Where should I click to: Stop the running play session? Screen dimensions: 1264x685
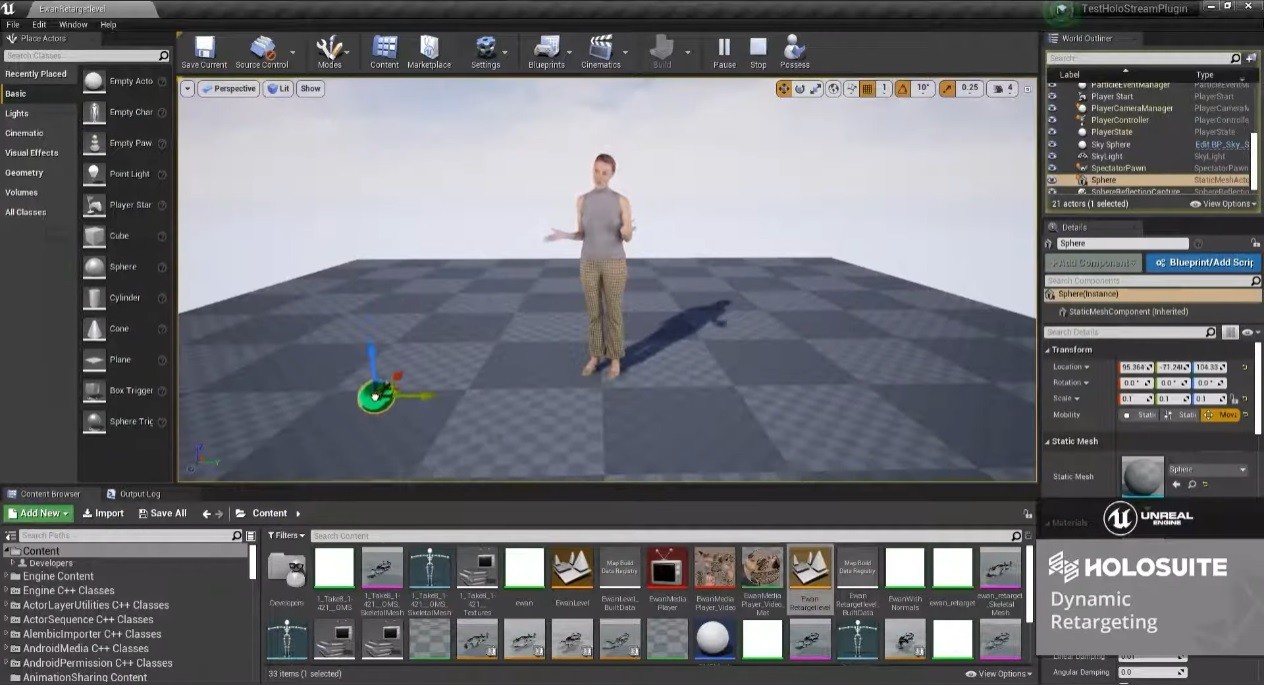(x=758, y=48)
